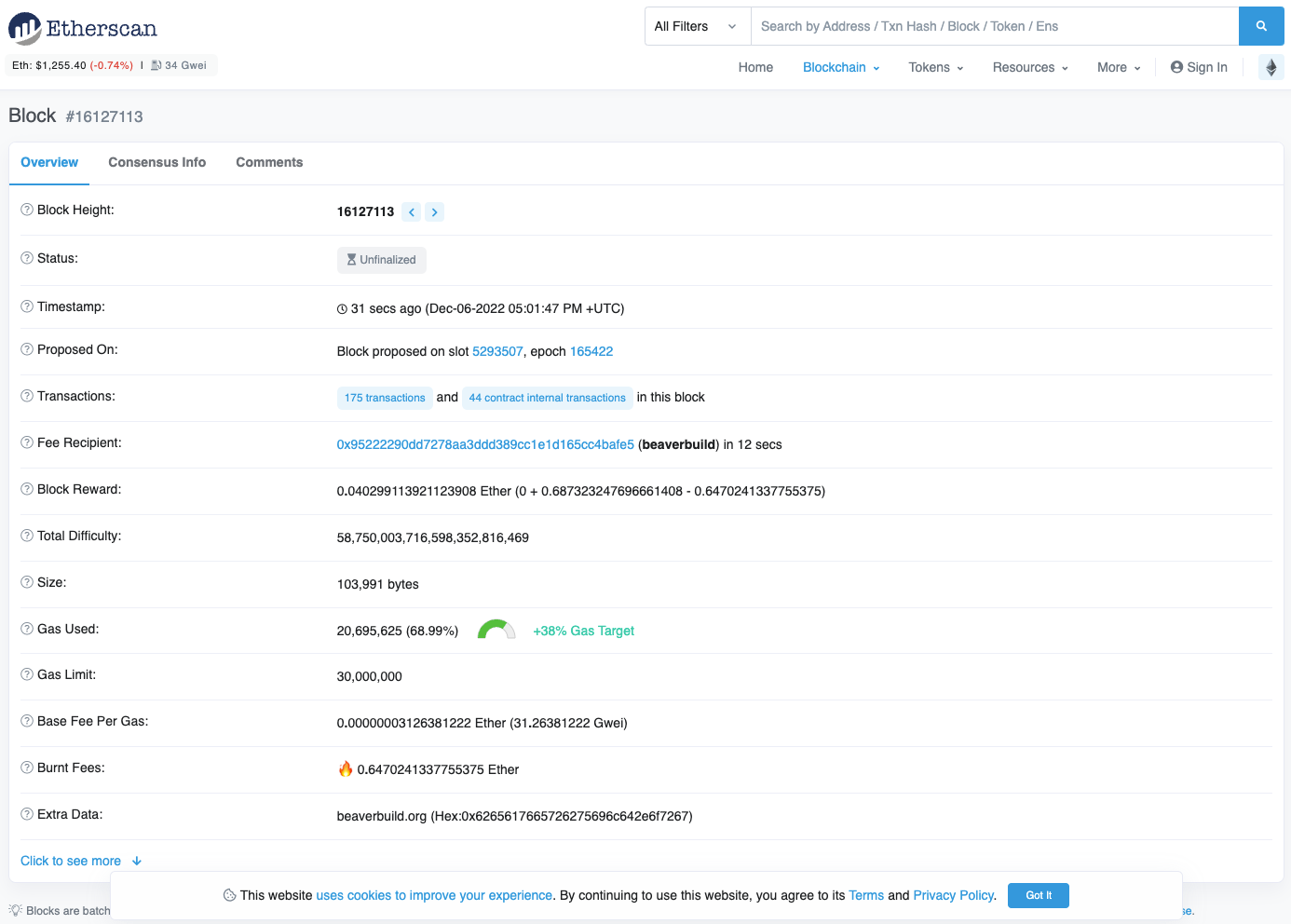Open the All Filters dropdown

(696, 26)
